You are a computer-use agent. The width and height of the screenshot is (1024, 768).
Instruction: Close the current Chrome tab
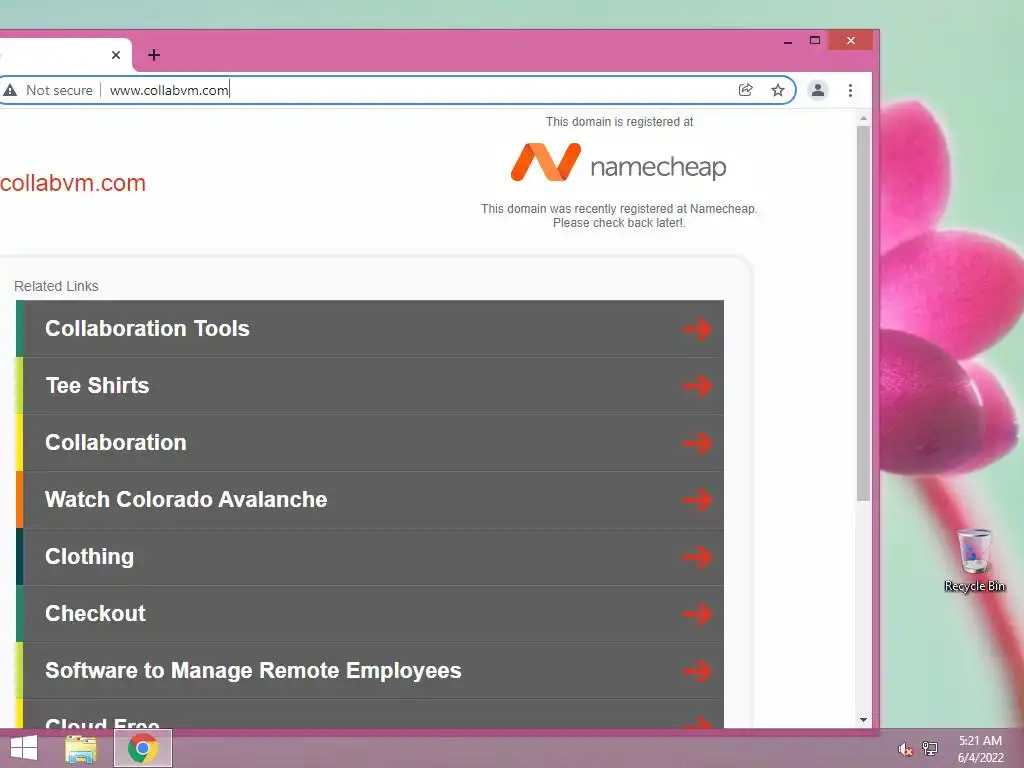116,55
